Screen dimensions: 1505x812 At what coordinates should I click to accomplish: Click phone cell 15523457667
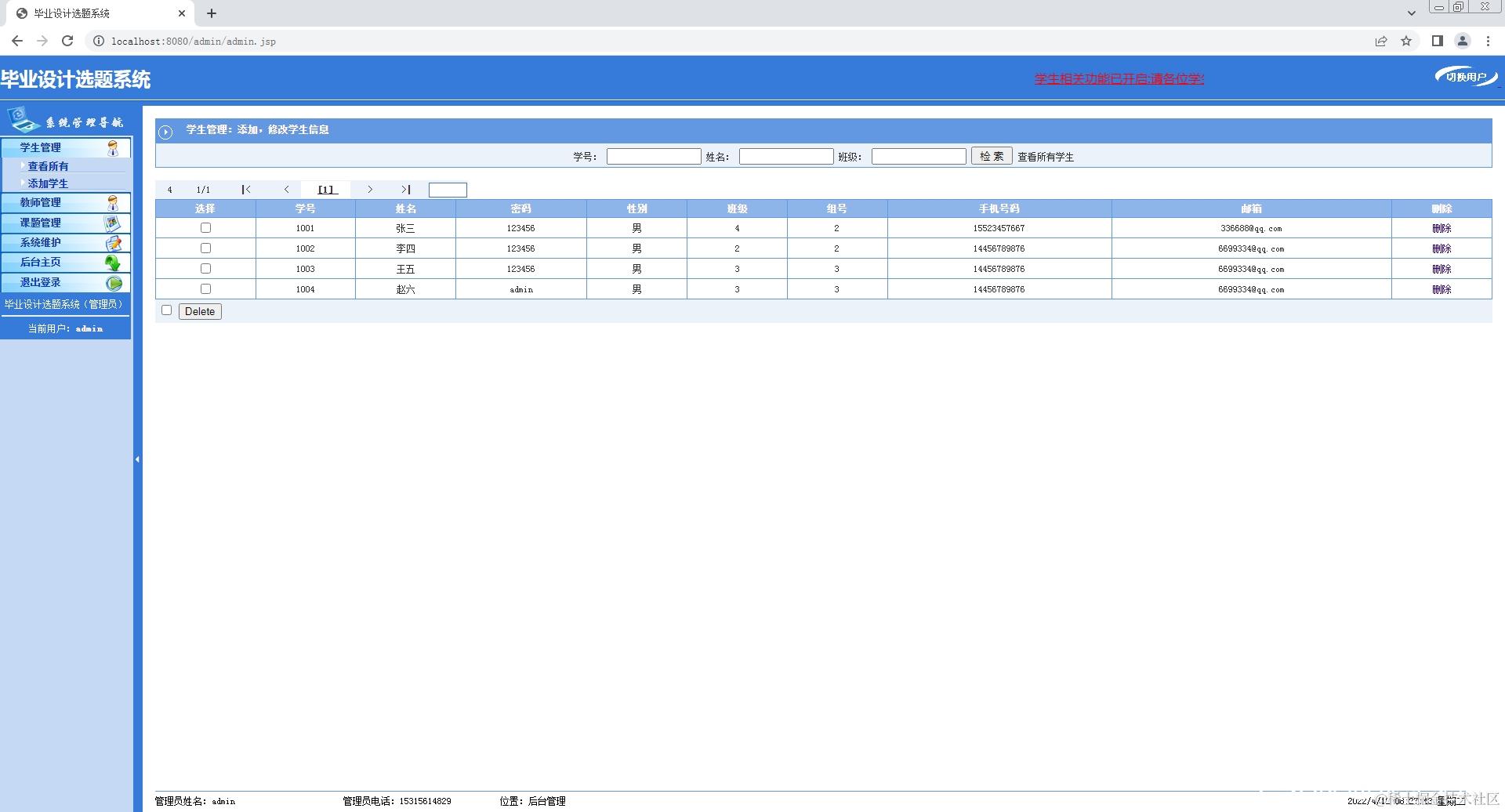pyautogui.click(x=999, y=228)
